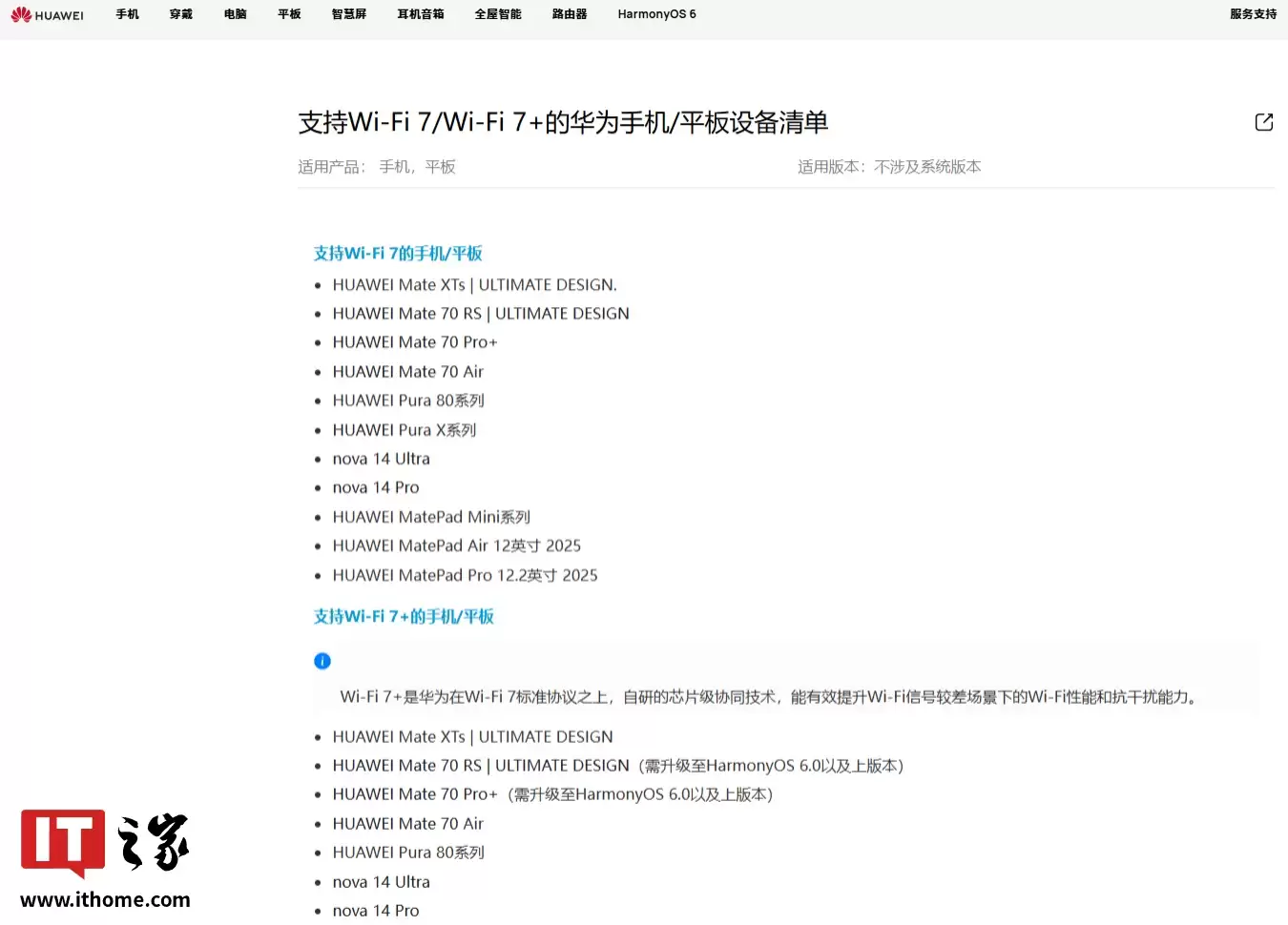Click the Huawei logo
The image size is (1288, 925).
tap(47, 14)
